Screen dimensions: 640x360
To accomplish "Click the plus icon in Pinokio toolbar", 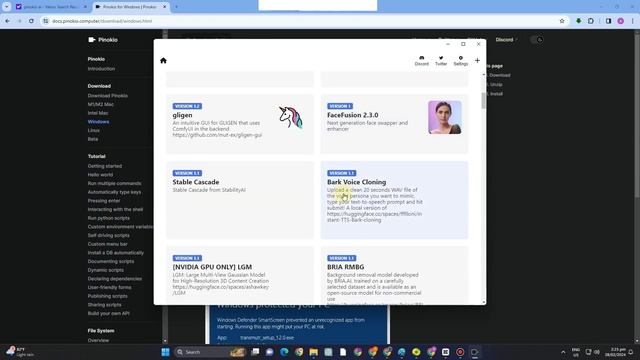I will (477, 60).
